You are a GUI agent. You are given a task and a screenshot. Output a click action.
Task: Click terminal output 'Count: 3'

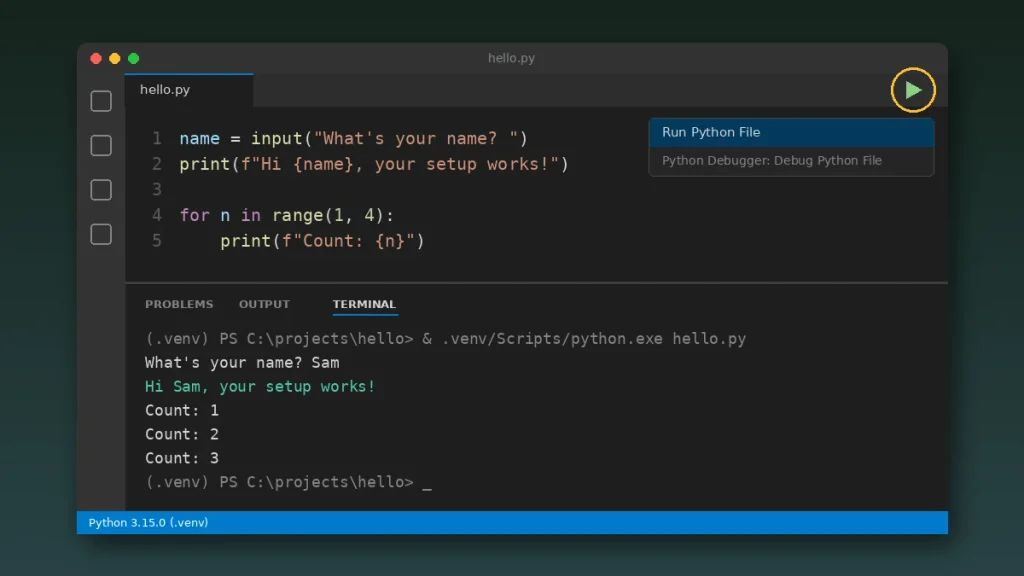tap(182, 458)
